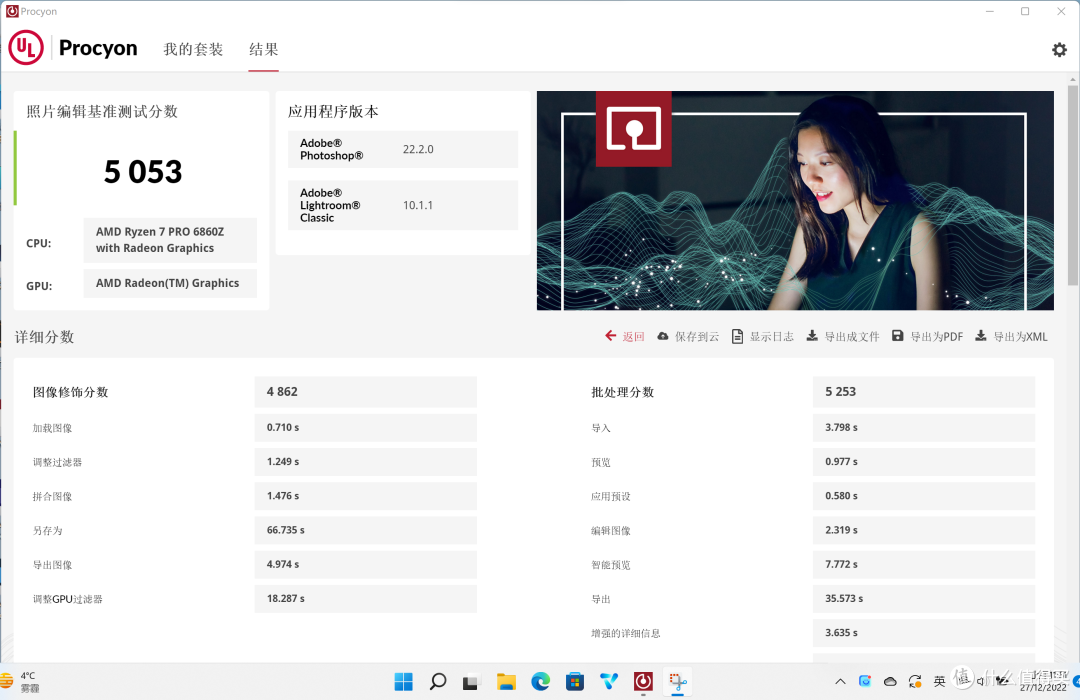Open taskbar Search
Screen dimensions: 1080x700
tap(438, 681)
